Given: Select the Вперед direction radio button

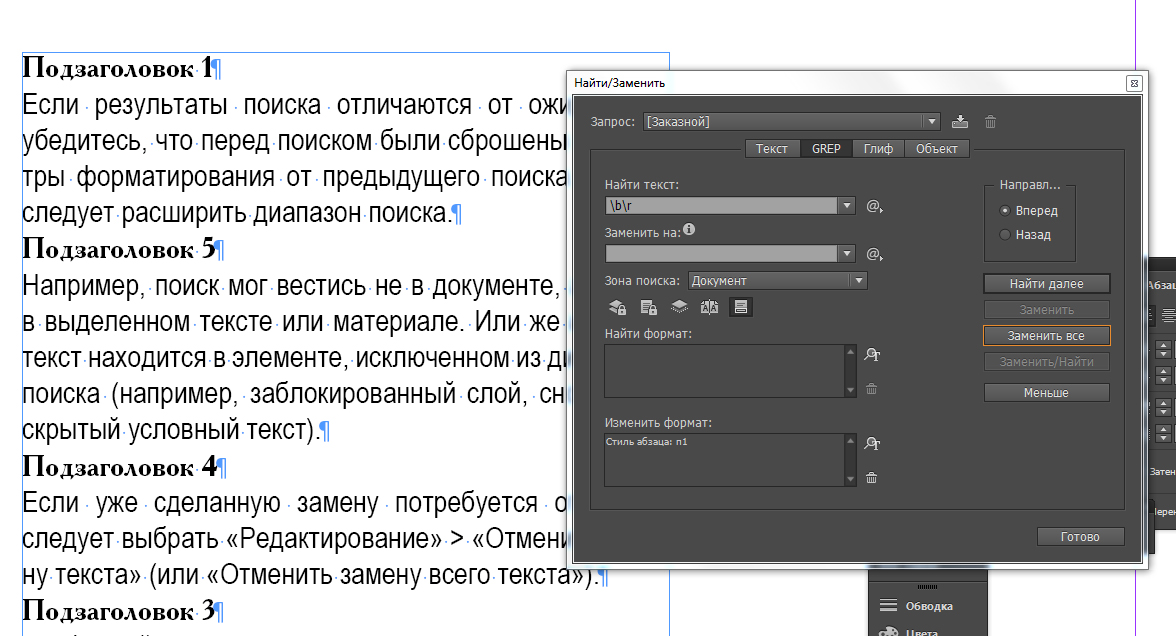Looking at the screenshot, I should (x=1005, y=211).
